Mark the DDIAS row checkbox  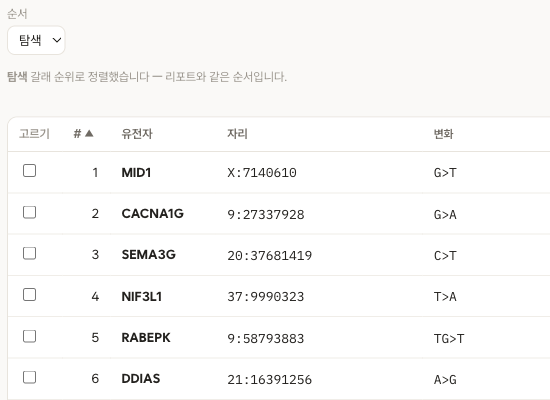coord(29,378)
